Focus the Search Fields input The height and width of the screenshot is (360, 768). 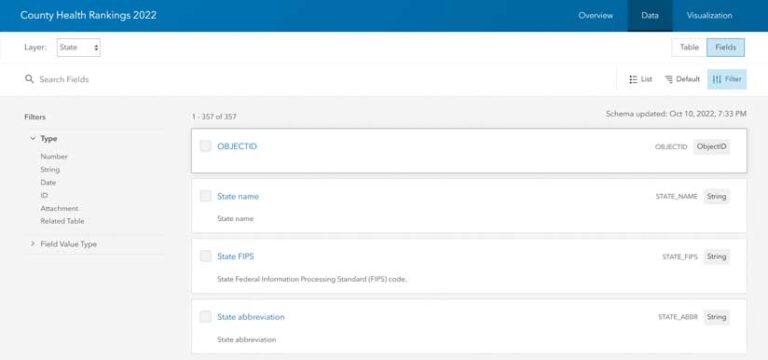[x=323, y=79]
